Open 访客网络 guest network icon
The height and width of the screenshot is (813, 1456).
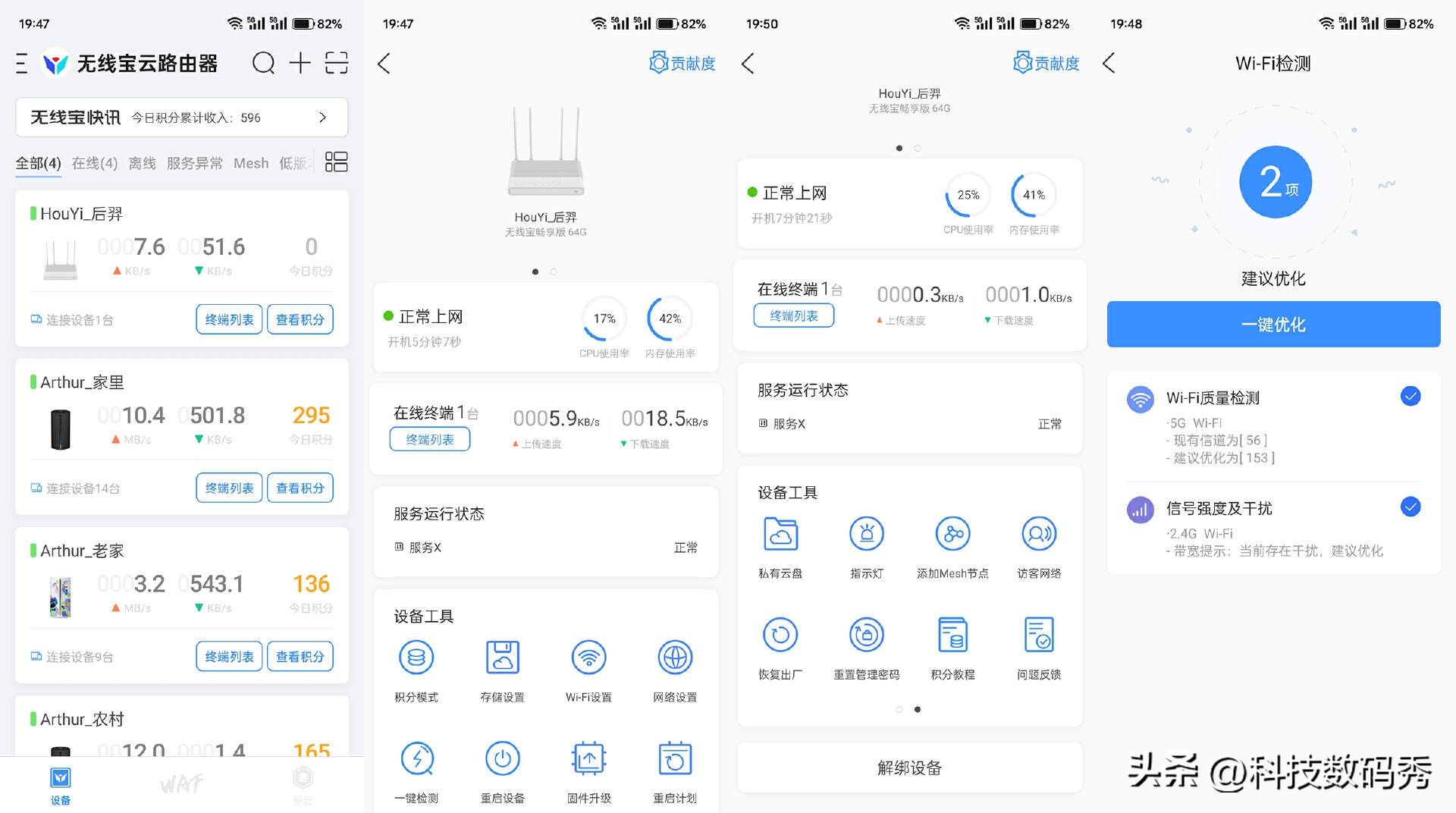1039,534
